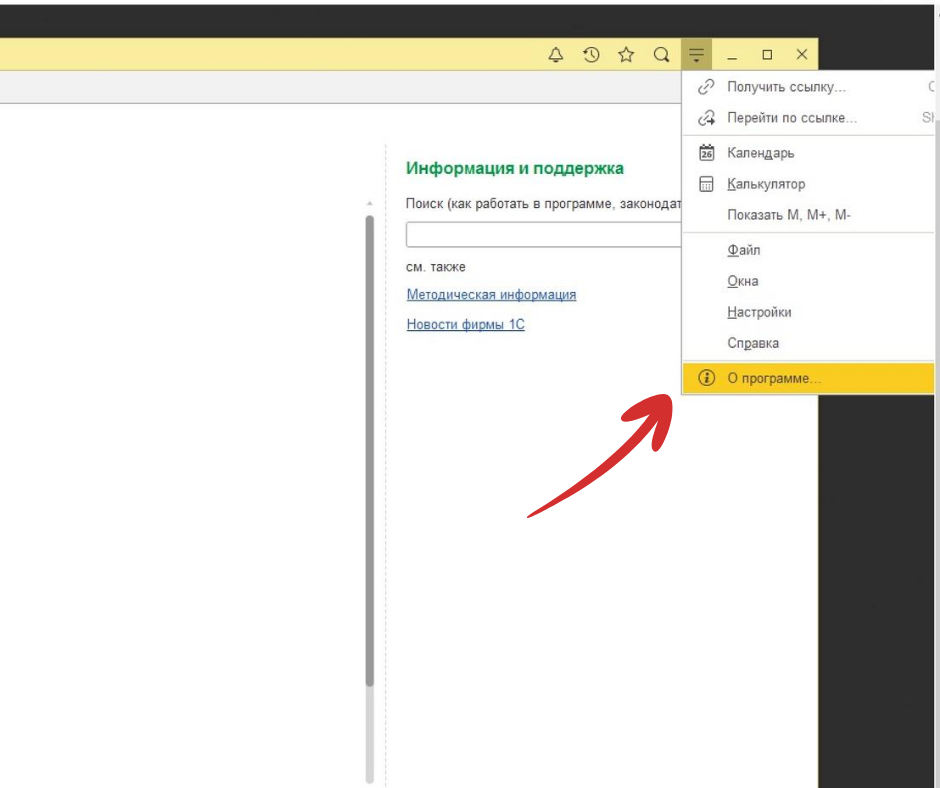Expand the Файл submenu
Viewport: 940px width, 788px height.
744,250
